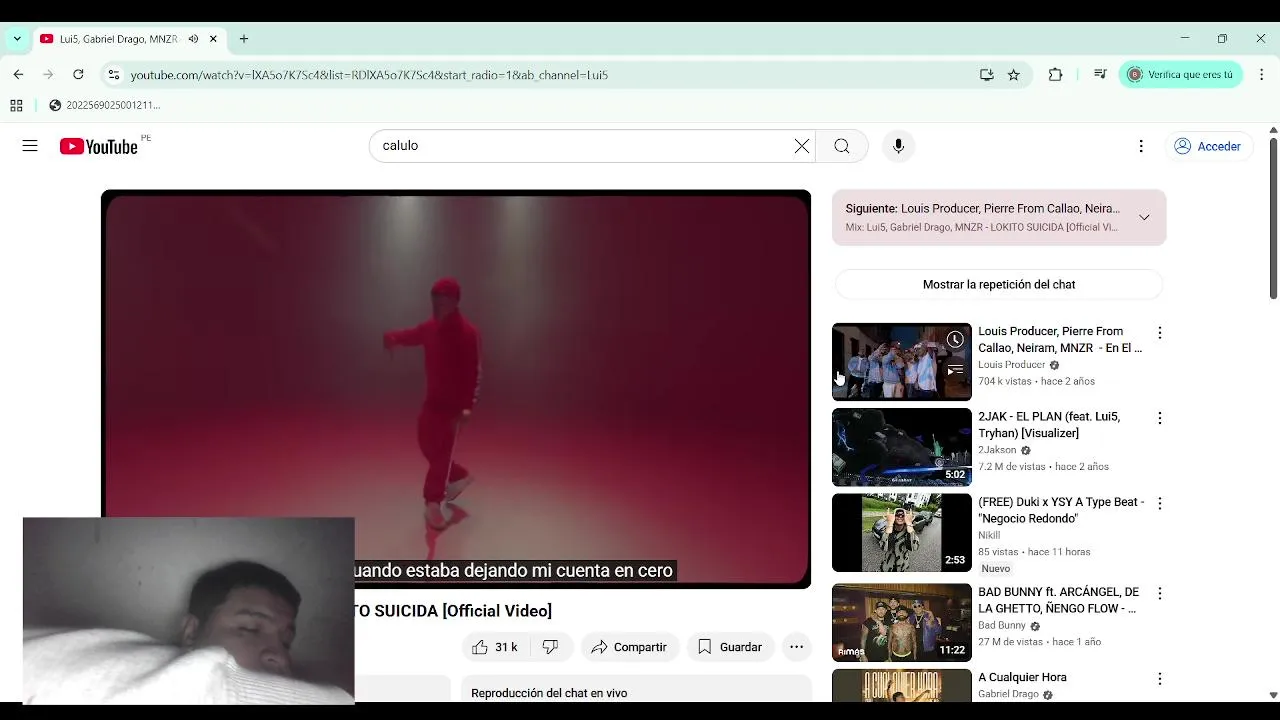Show the chat replay

pyautogui.click(x=999, y=285)
